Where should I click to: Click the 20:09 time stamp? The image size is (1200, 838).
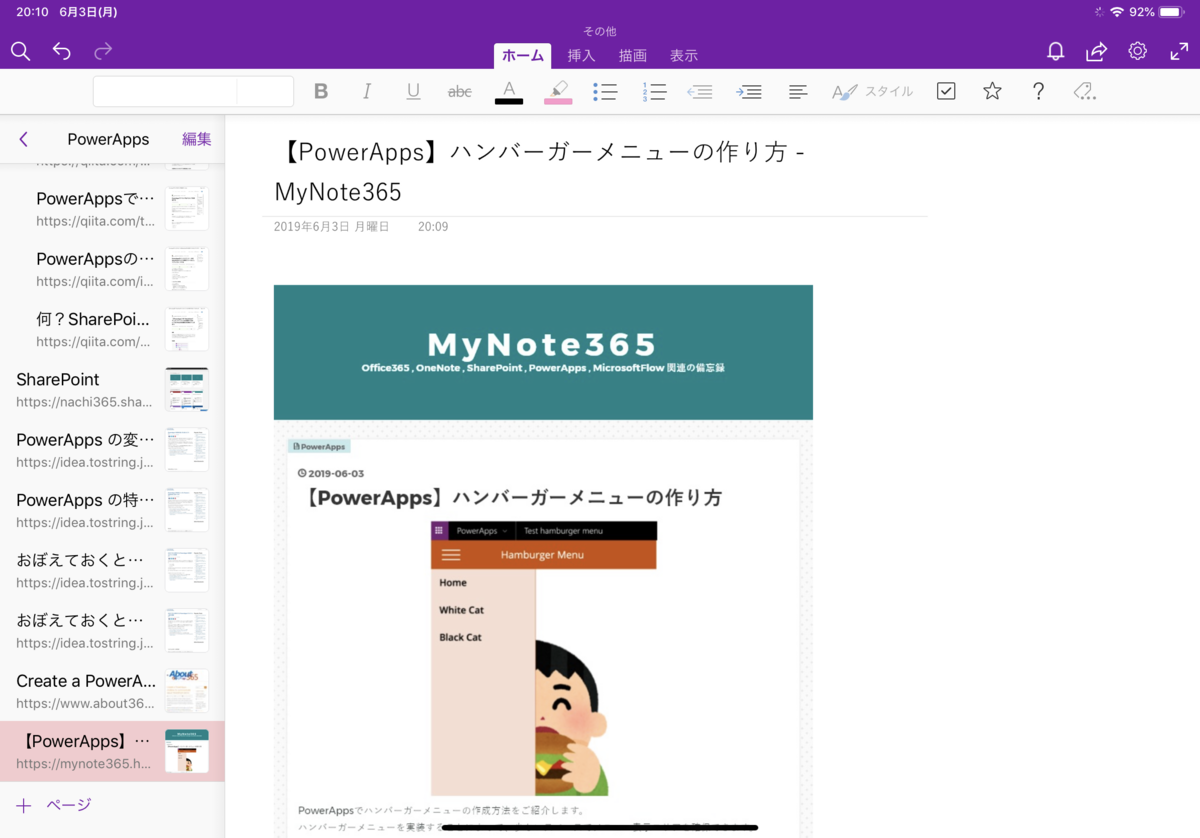coord(433,227)
